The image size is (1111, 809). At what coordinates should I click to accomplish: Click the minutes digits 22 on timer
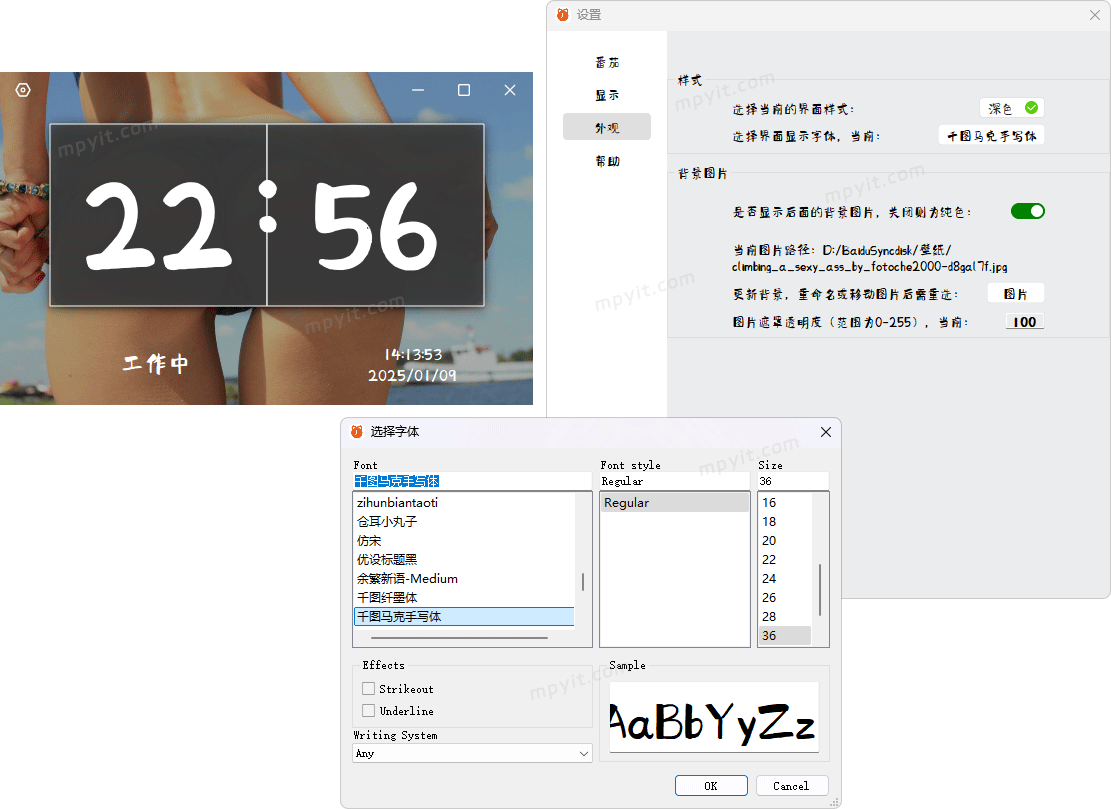159,225
